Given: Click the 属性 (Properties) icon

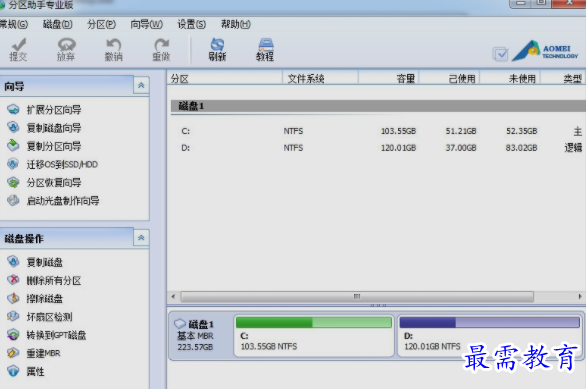Looking at the screenshot, I should [x=13, y=371].
